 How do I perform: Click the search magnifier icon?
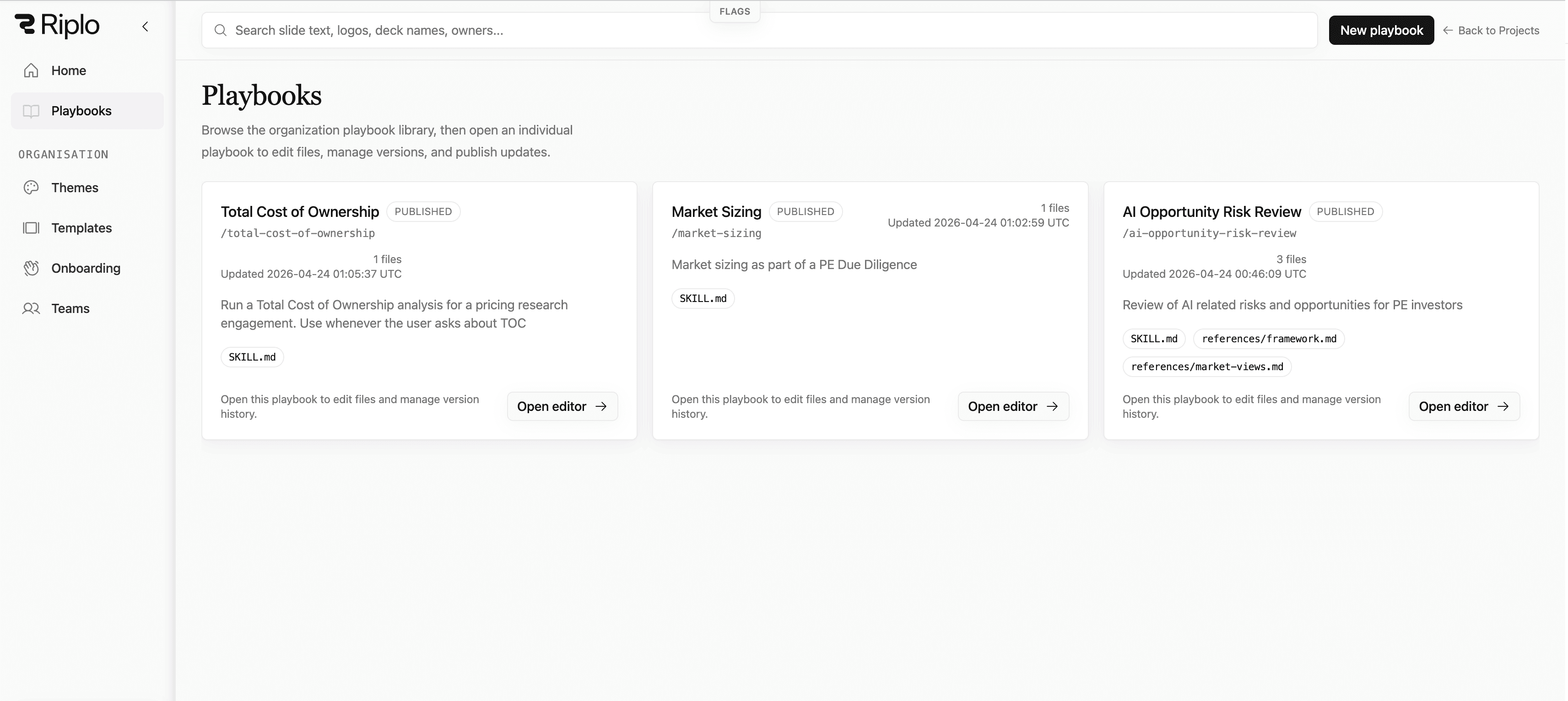coord(220,30)
